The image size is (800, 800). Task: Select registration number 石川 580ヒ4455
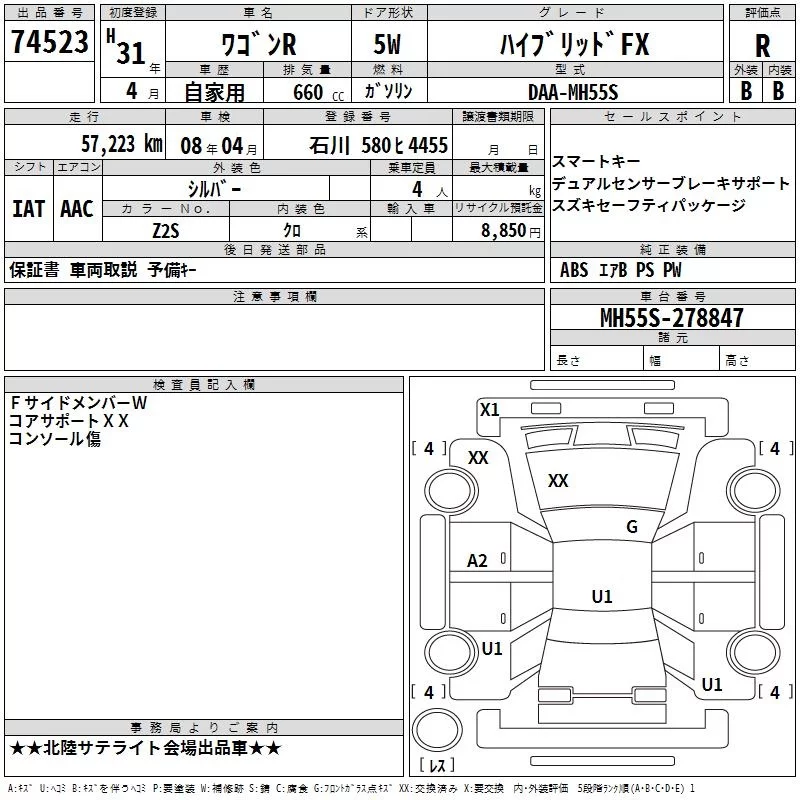click(378, 145)
